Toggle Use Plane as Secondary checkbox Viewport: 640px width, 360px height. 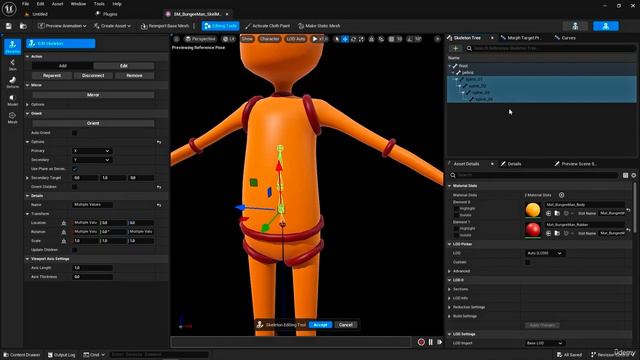[74, 169]
